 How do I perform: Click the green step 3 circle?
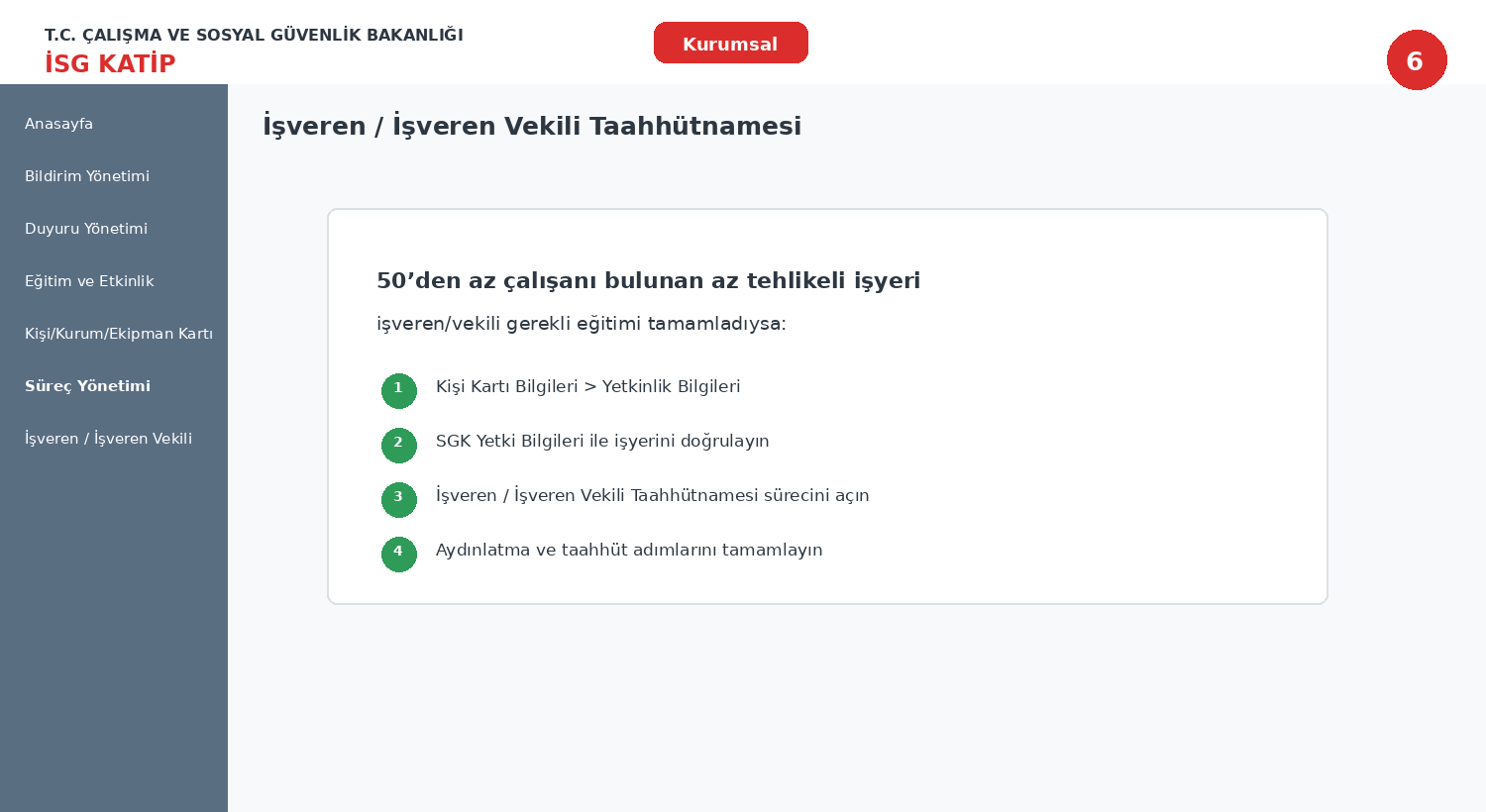(399, 500)
